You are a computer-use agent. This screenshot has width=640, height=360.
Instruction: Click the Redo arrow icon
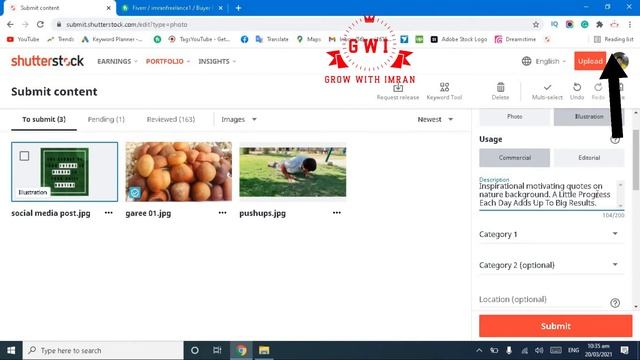tap(598, 87)
